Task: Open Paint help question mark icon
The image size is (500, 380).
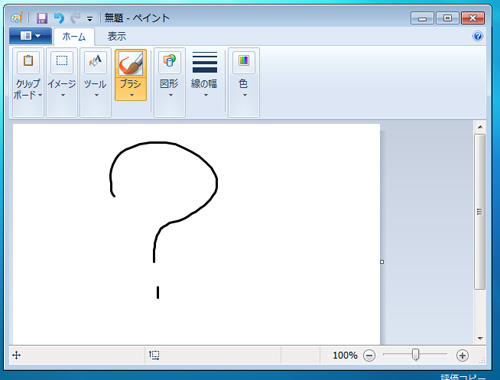Action: [478, 36]
